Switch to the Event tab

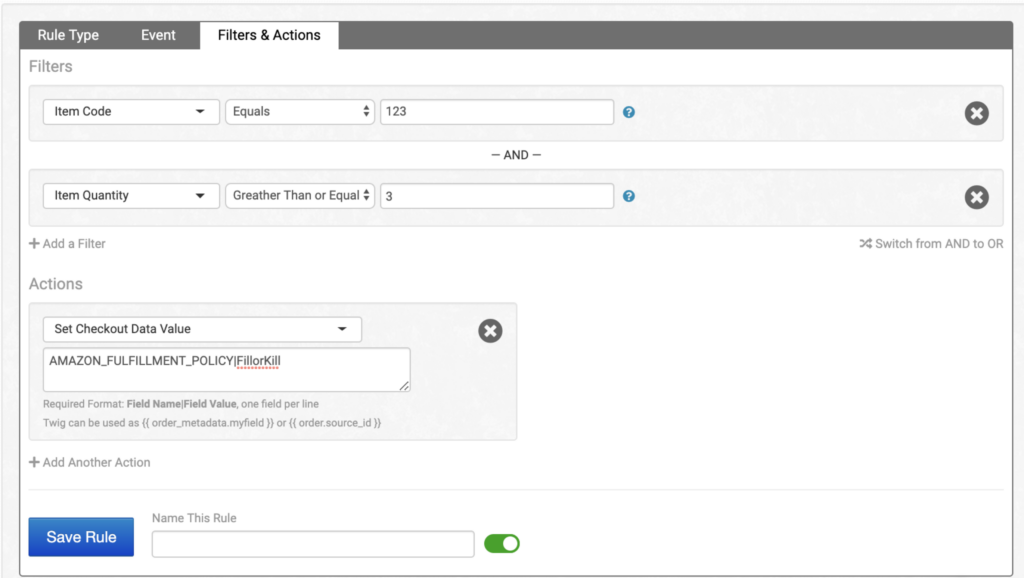(158, 35)
